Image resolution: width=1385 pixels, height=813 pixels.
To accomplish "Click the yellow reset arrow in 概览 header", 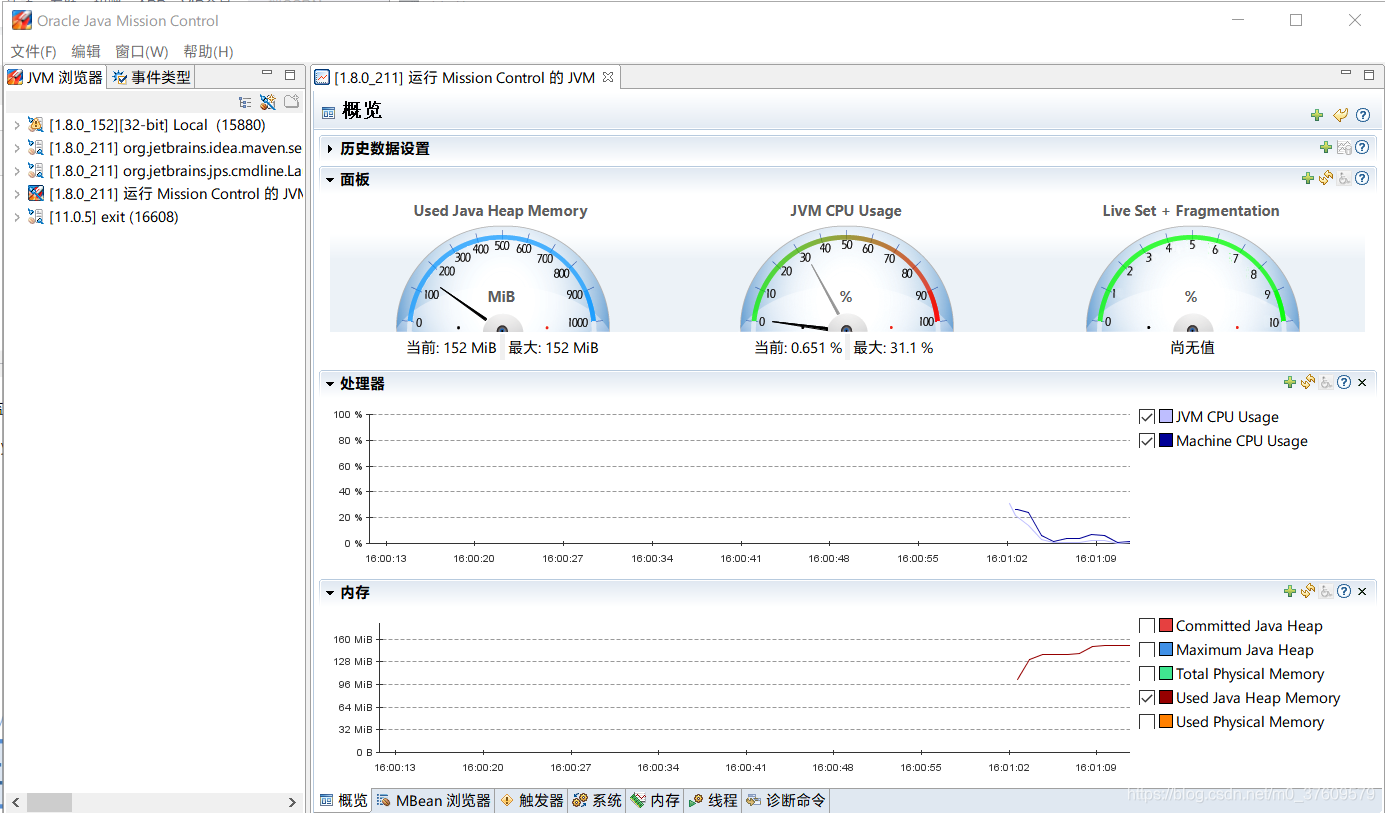I will coord(1340,115).
